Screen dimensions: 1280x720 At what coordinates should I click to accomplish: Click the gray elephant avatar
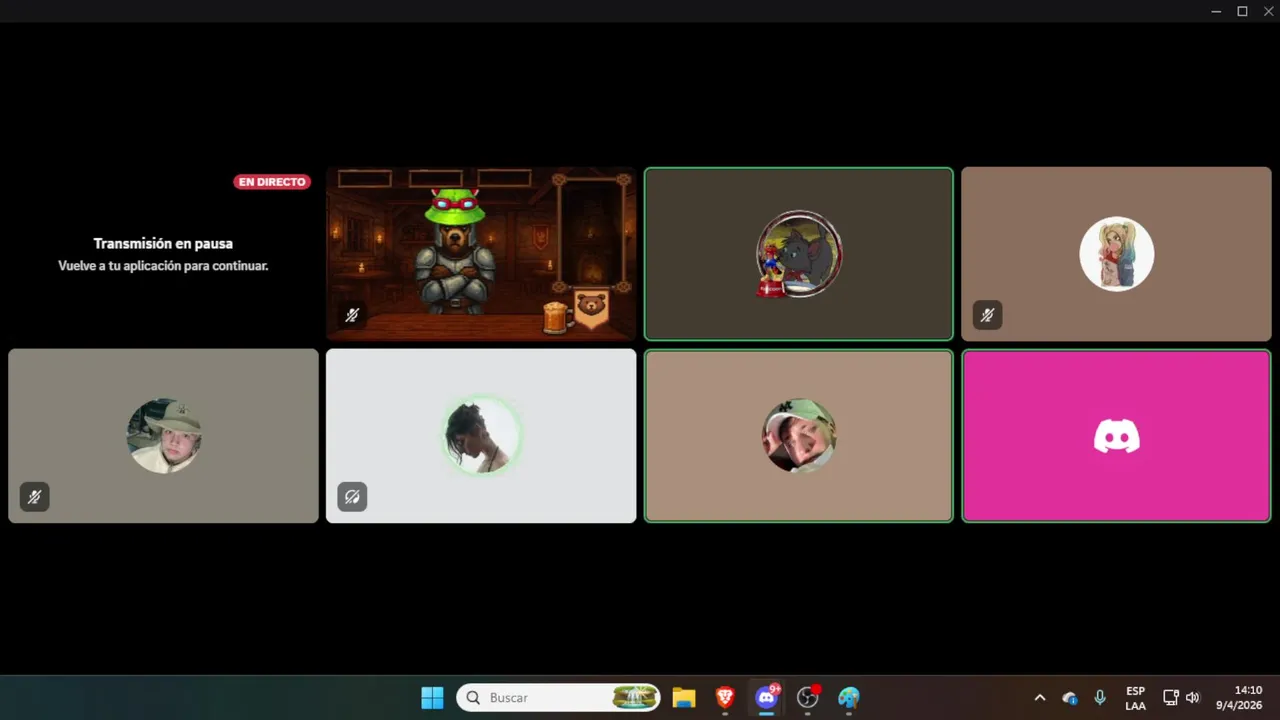tap(799, 254)
